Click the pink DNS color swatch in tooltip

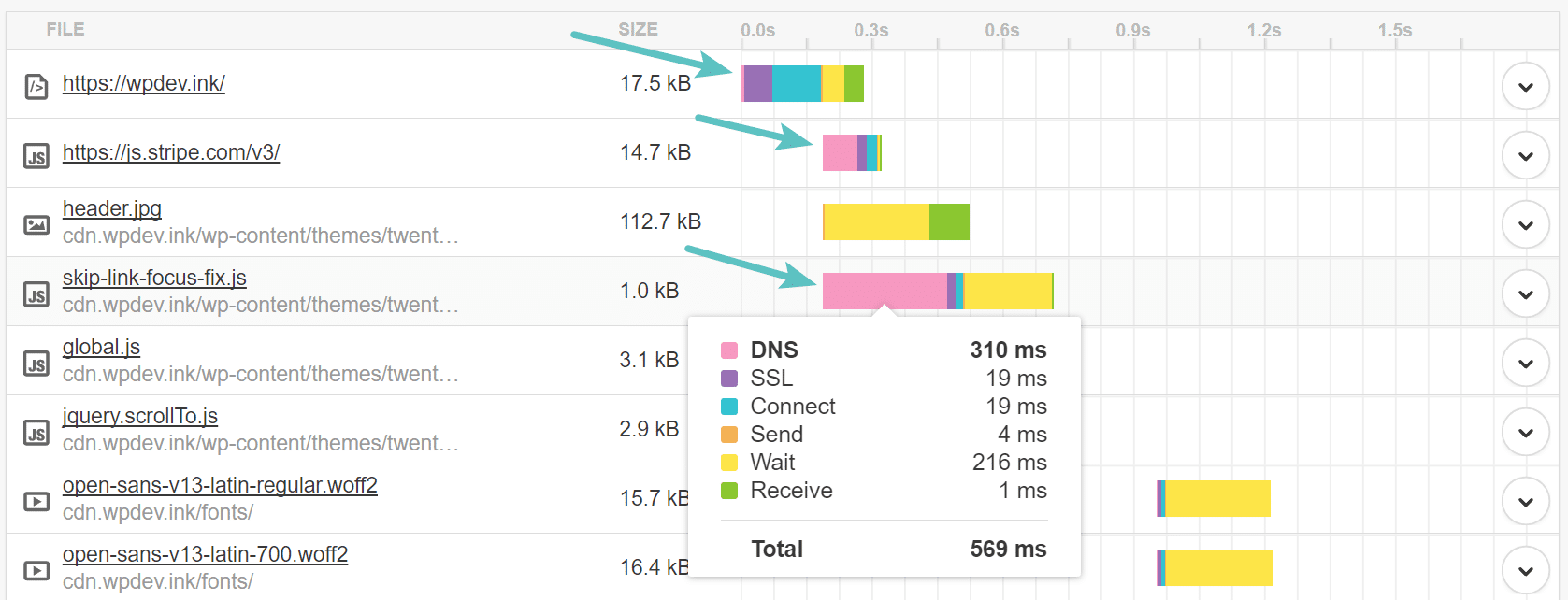[x=728, y=350]
